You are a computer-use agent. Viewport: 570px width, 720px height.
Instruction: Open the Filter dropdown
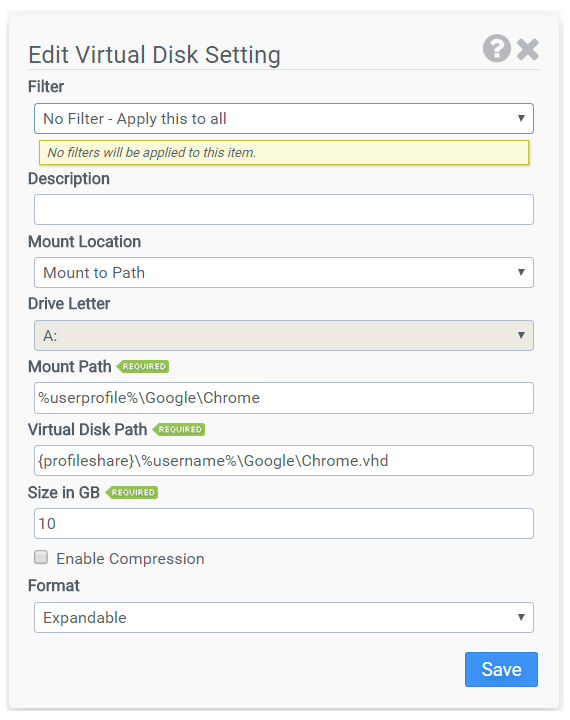(x=284, y=118)
